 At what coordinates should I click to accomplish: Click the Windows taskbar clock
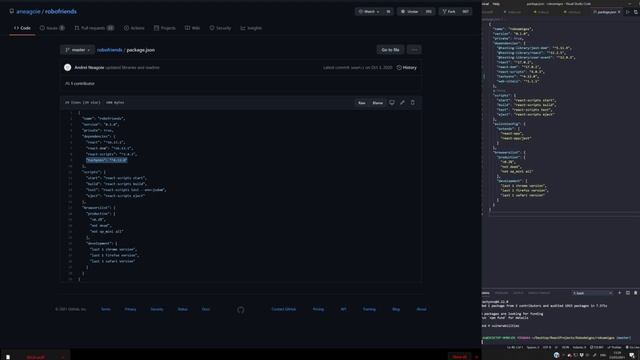[x=617, y=355]
